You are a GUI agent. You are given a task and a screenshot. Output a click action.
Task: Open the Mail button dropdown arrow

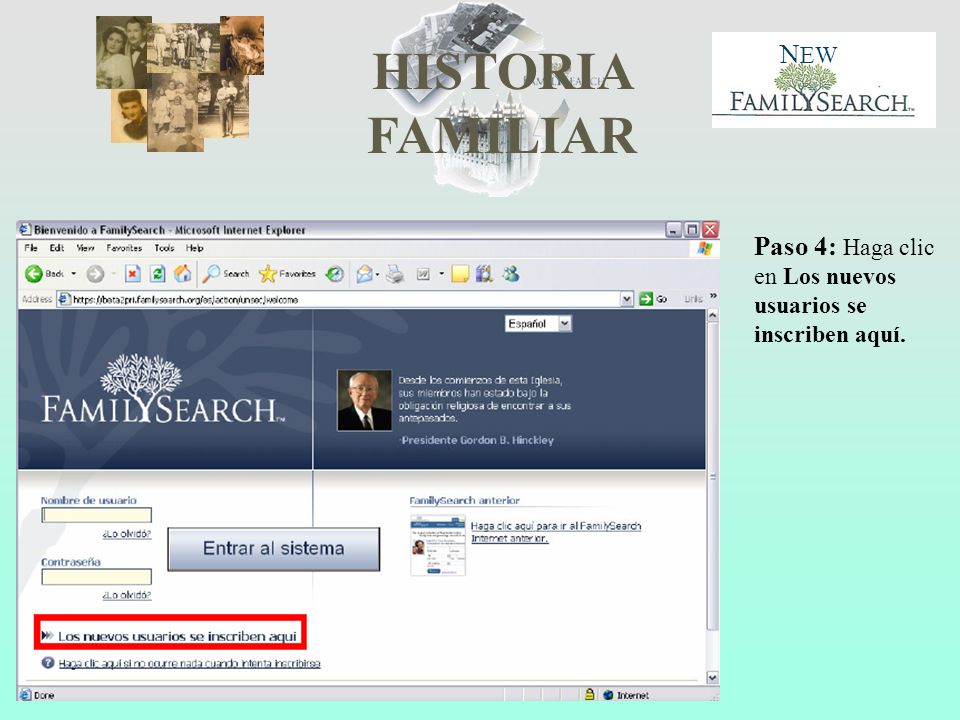377,274
